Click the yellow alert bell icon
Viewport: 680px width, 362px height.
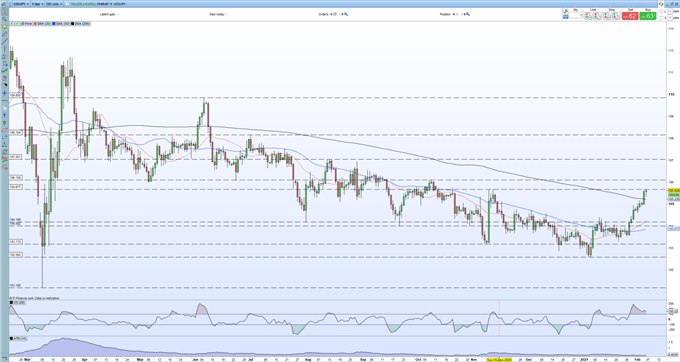[x=4, y=27]
